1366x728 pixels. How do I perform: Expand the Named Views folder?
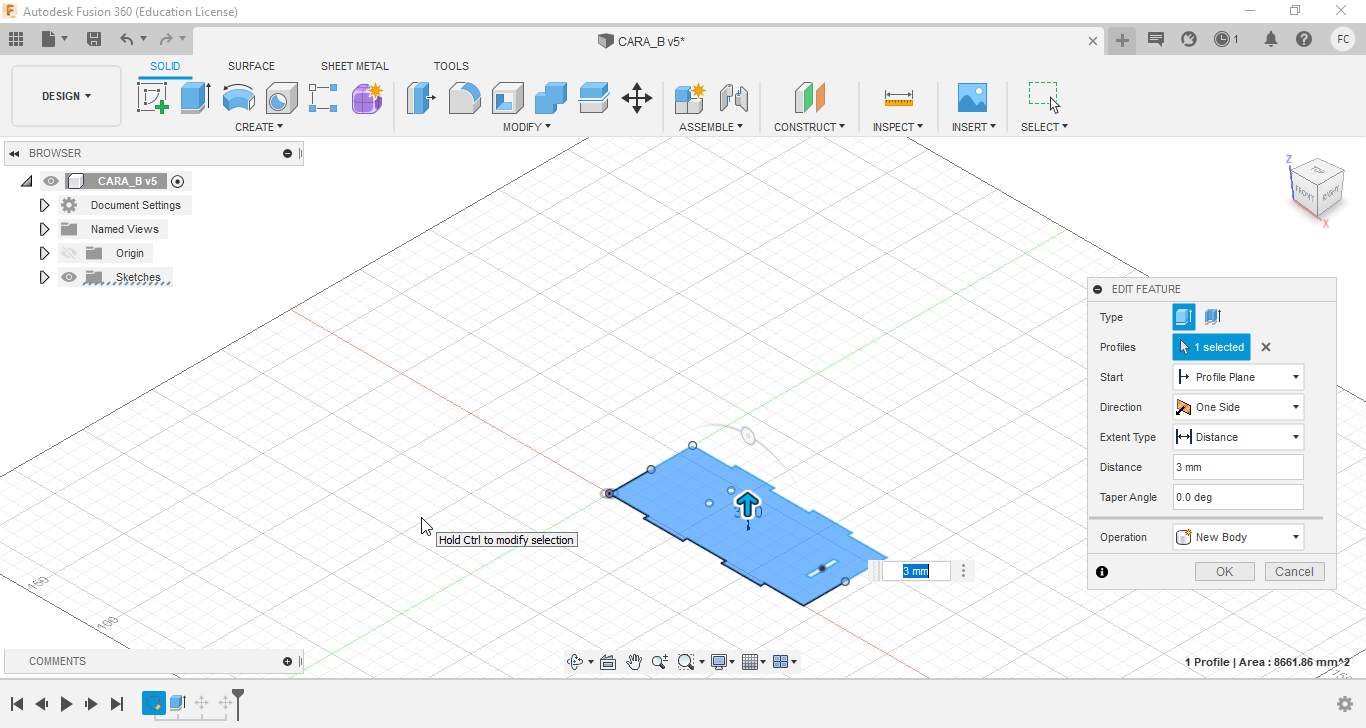[x=44, y=229]
